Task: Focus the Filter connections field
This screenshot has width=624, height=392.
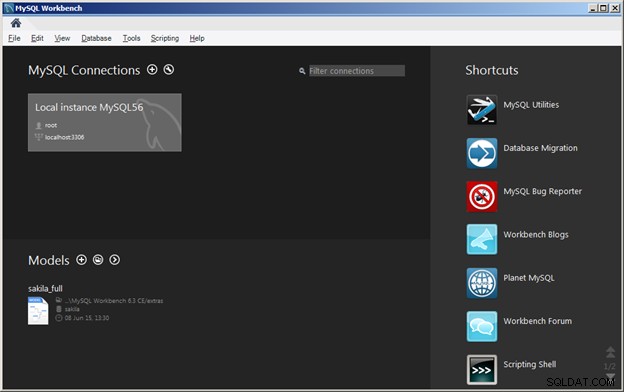Action: 357,71
